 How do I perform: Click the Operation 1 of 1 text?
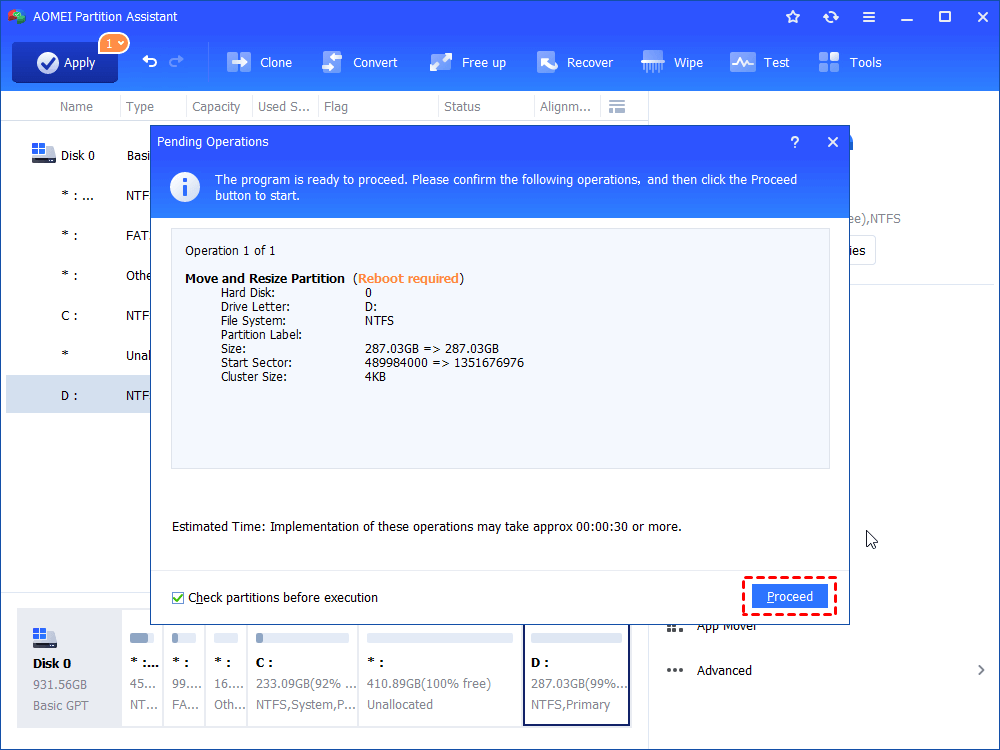(230, 251)
